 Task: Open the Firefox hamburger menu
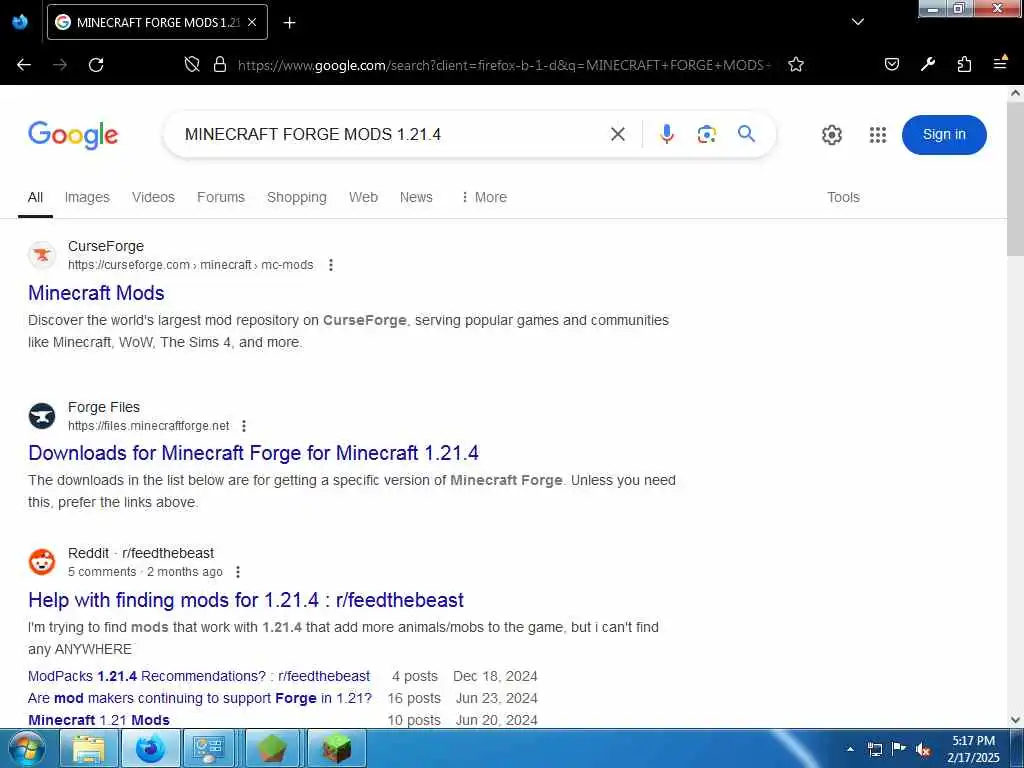(1000, 63)
